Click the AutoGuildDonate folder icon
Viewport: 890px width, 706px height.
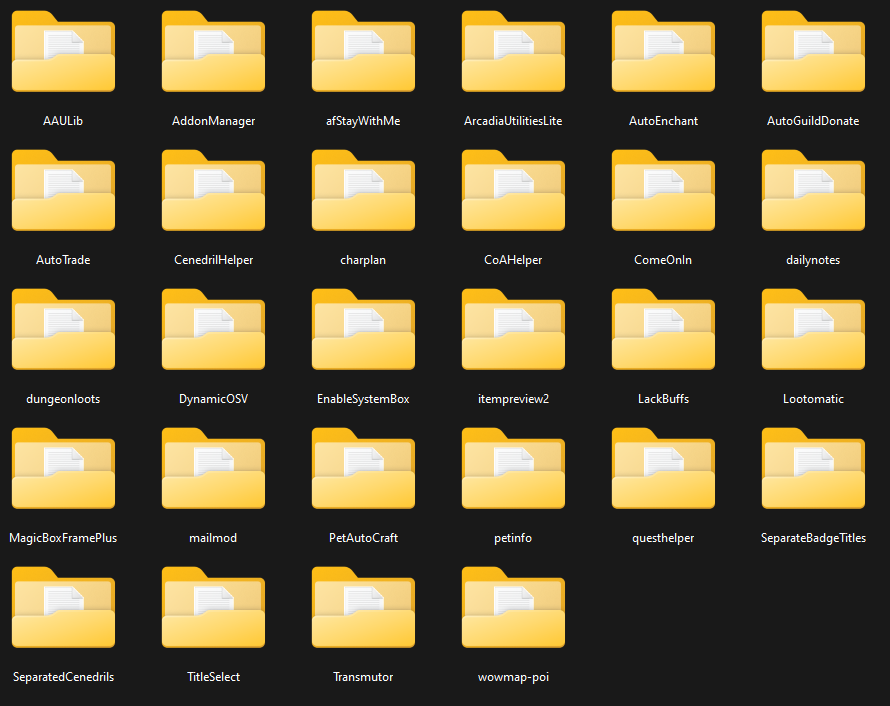[x=813, y=53]
